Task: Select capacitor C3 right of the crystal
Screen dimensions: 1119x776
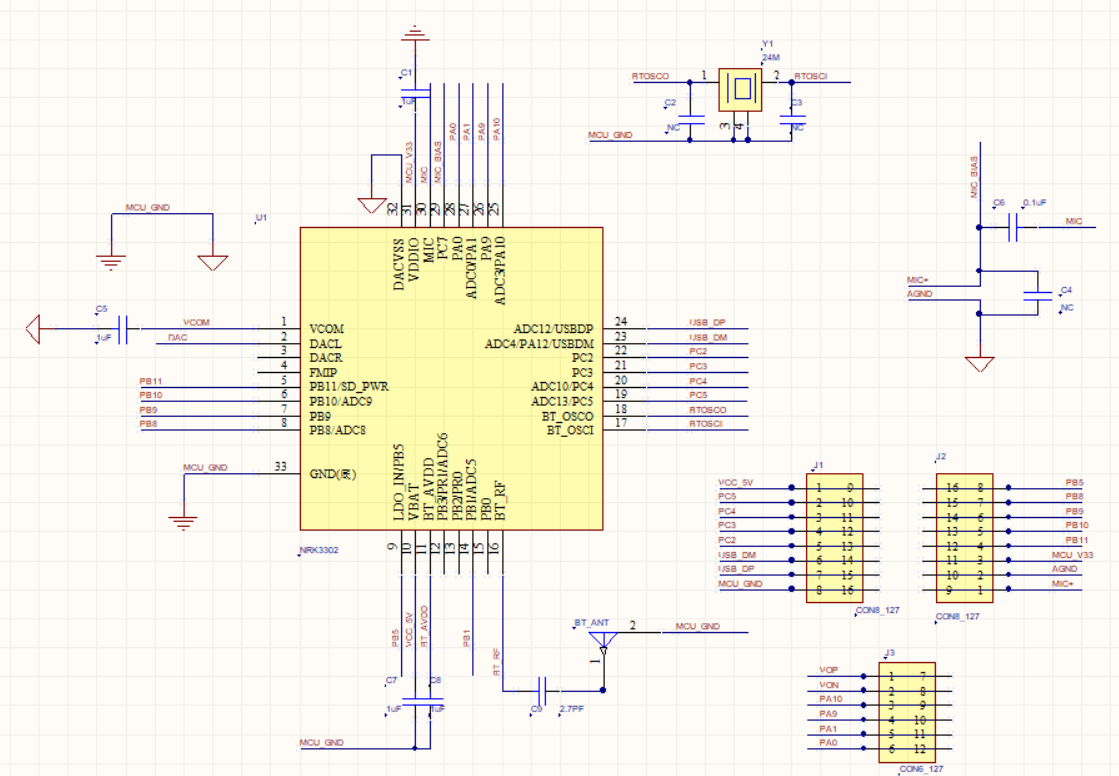Action: click(791, 115)
